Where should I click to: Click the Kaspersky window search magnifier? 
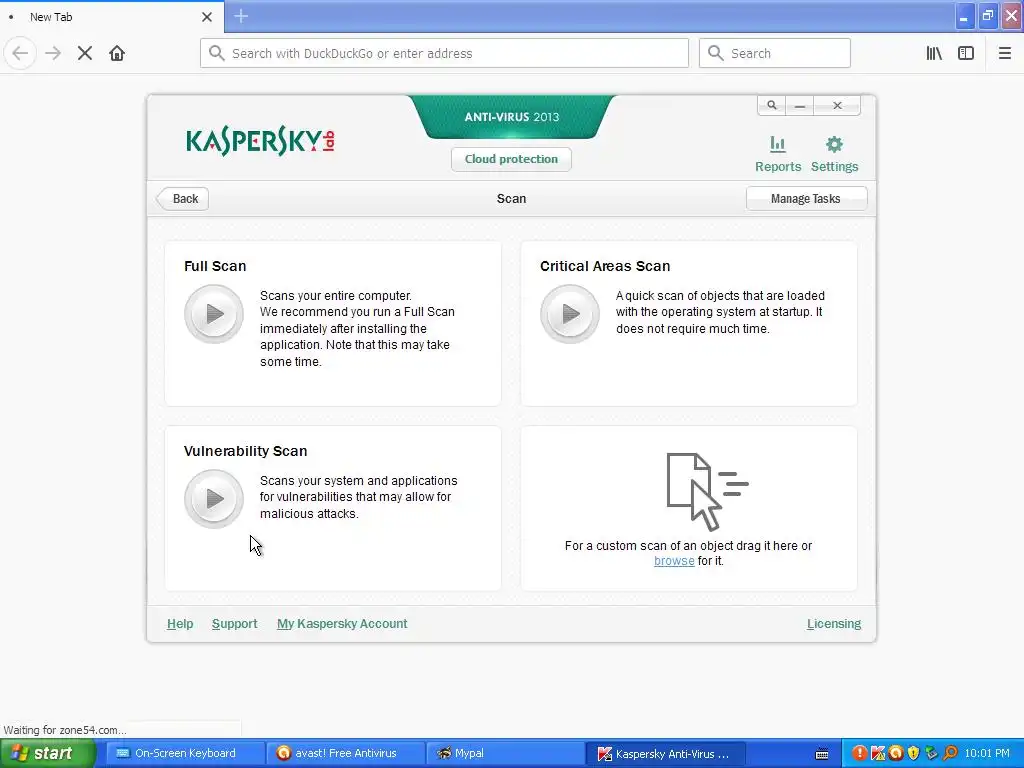point(772,105)
